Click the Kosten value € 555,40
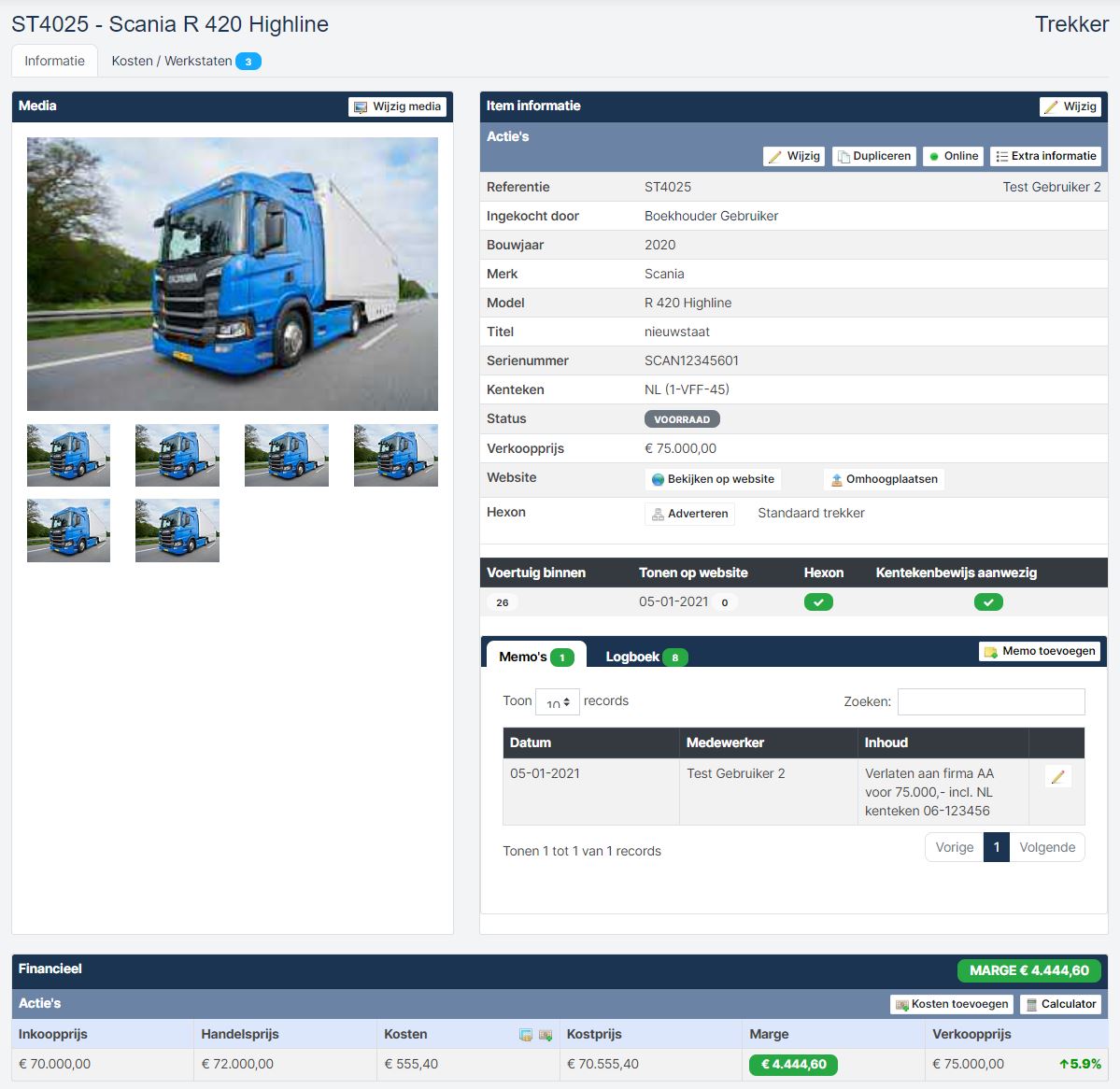 point(411,1064)
